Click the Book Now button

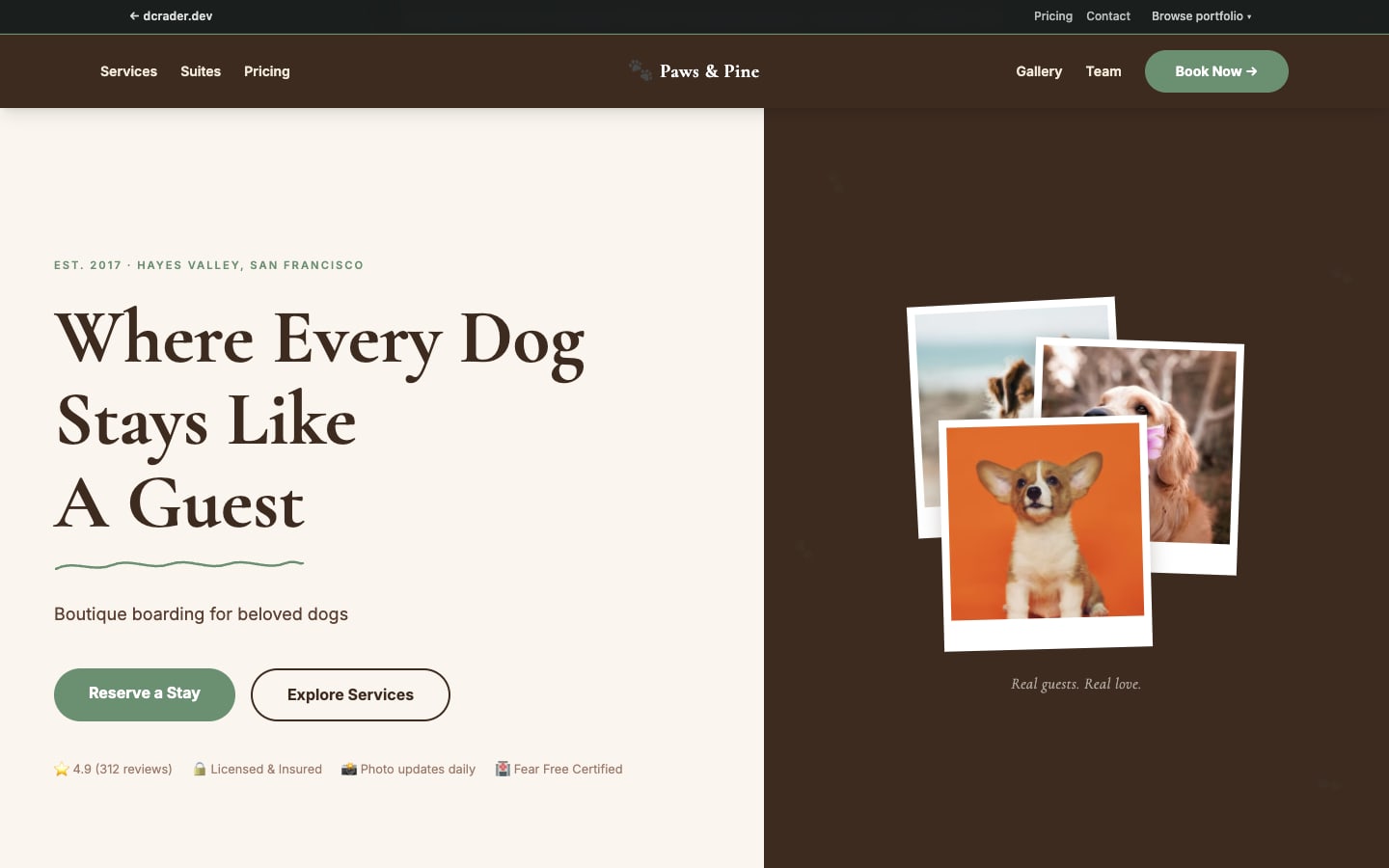(1216, 71)
